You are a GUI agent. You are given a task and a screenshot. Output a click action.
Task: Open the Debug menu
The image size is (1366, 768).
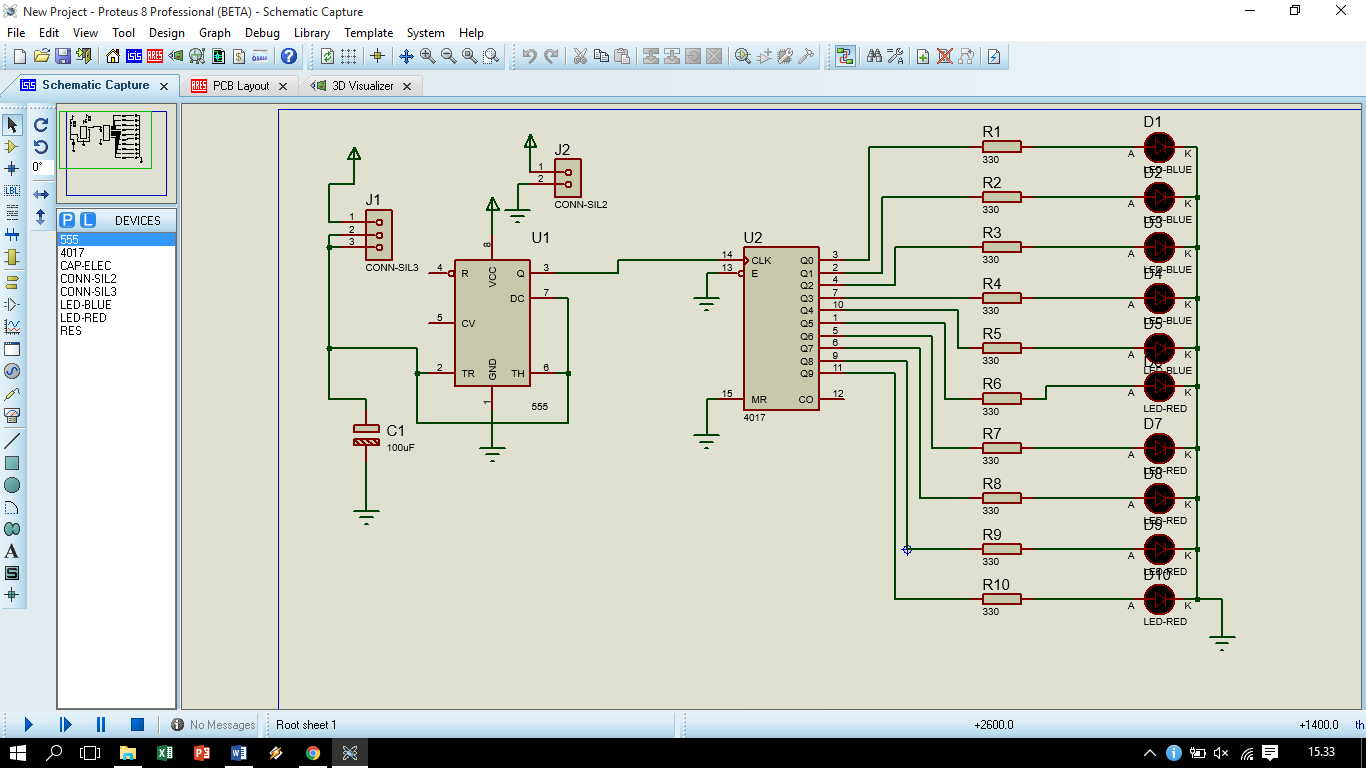[262, 33]
